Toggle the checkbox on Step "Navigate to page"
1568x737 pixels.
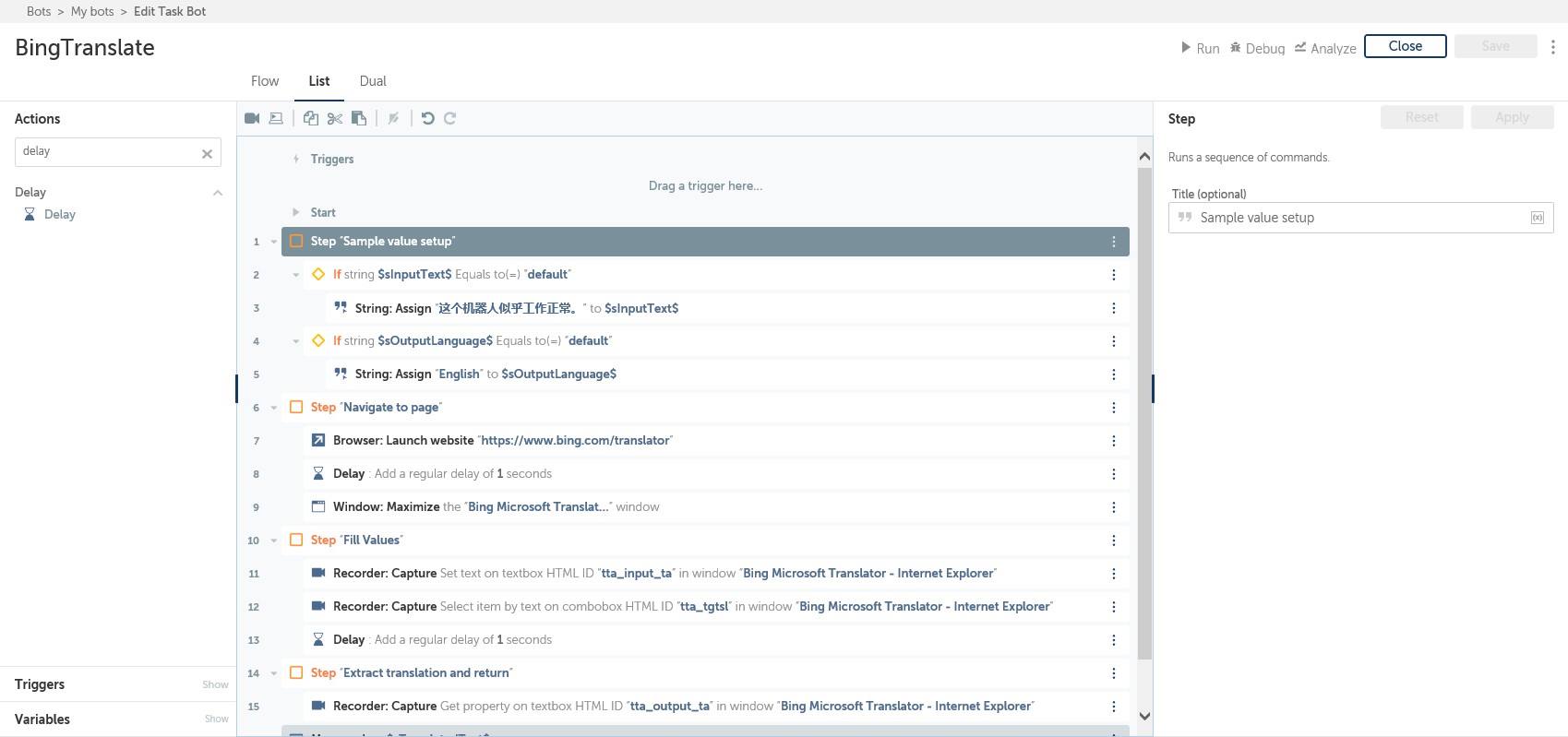pyautogui.click(x=296, y=408)
